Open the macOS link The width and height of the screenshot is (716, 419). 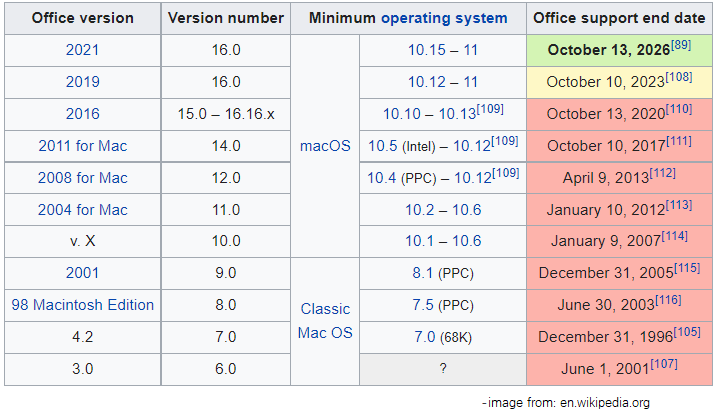coord(325,146)
